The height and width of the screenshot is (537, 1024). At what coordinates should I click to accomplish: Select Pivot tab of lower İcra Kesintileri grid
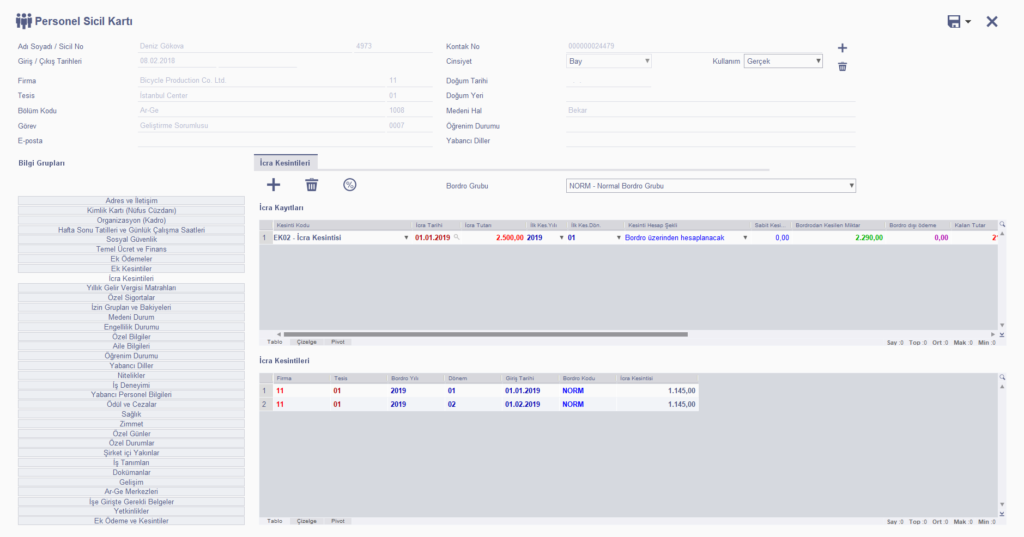(x=339, y=521)
